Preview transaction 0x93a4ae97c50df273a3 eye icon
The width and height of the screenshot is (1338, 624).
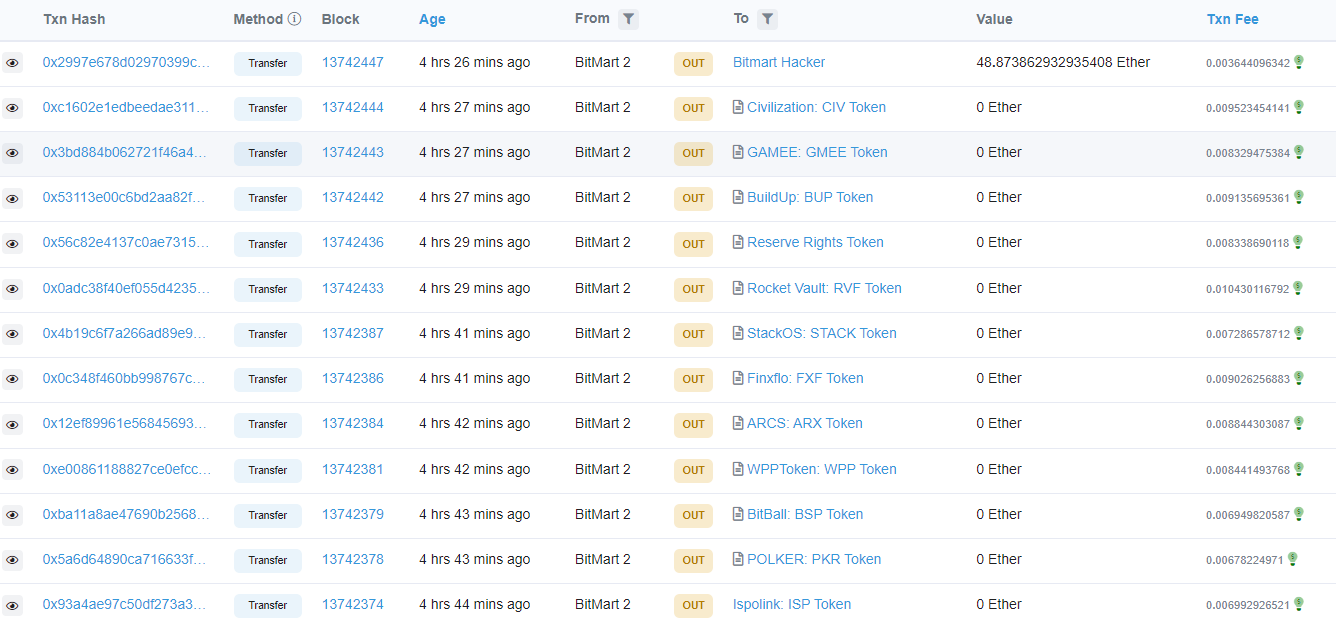(12, 605)
